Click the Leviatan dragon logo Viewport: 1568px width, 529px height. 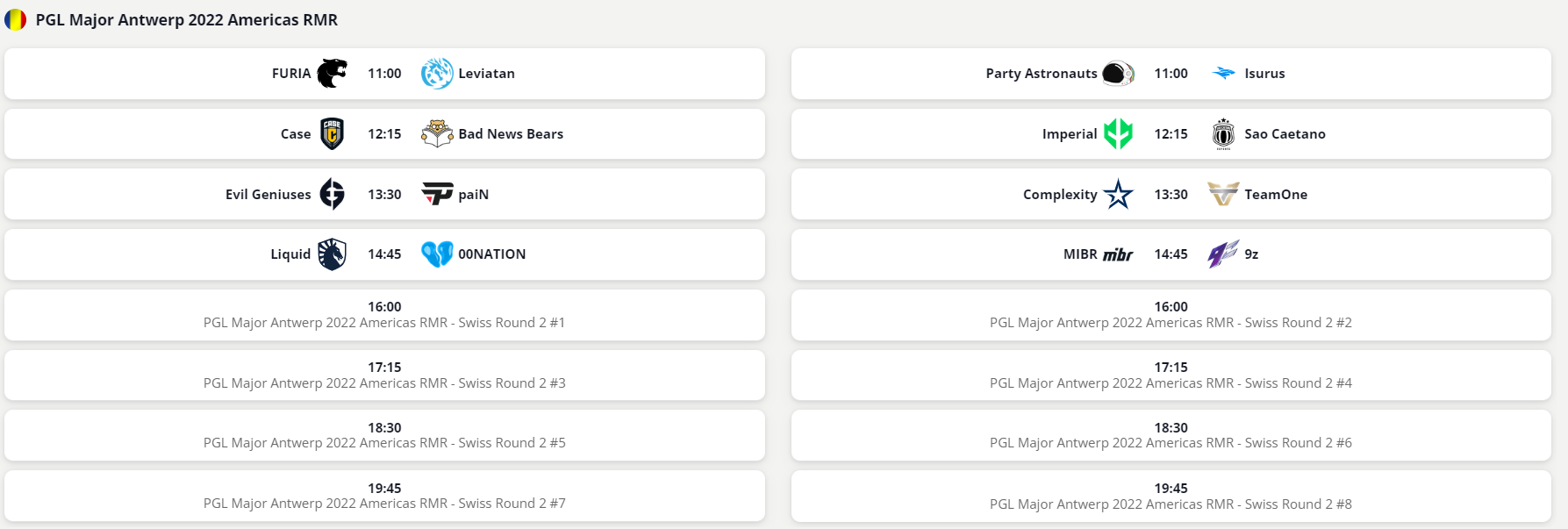click(437, 74)
